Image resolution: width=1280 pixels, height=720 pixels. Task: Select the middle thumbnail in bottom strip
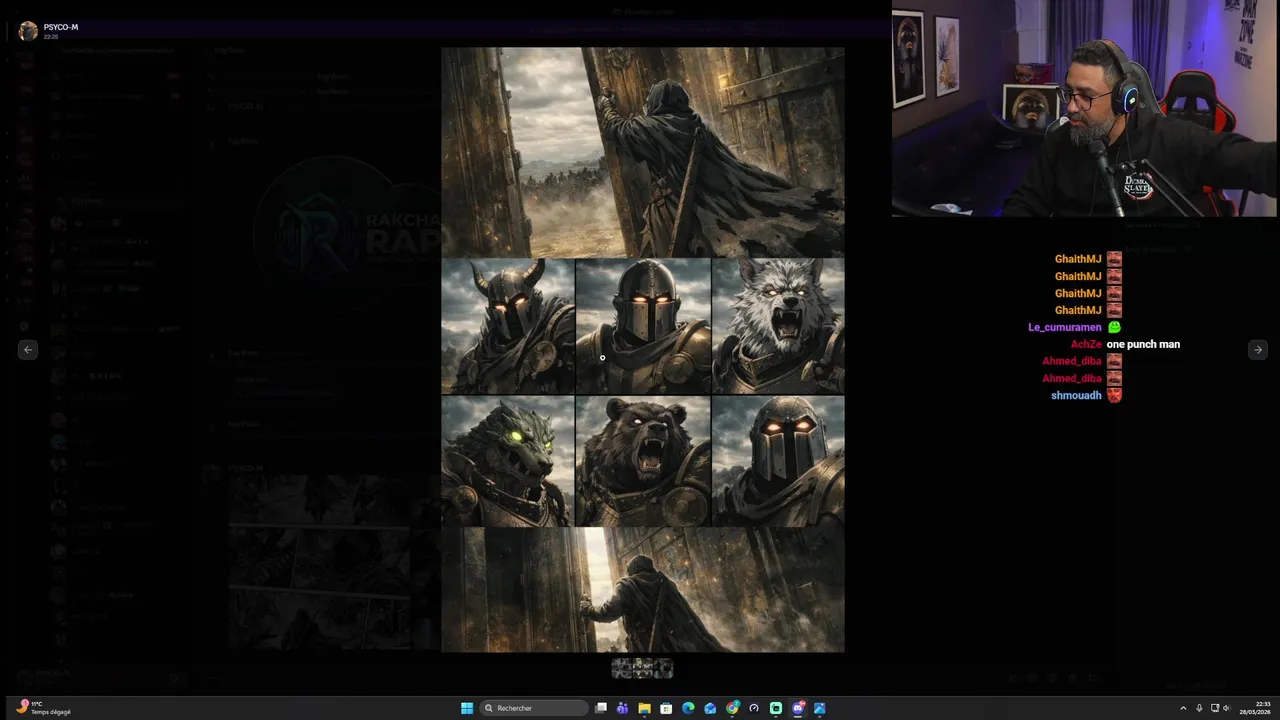[x=642, y=668]
